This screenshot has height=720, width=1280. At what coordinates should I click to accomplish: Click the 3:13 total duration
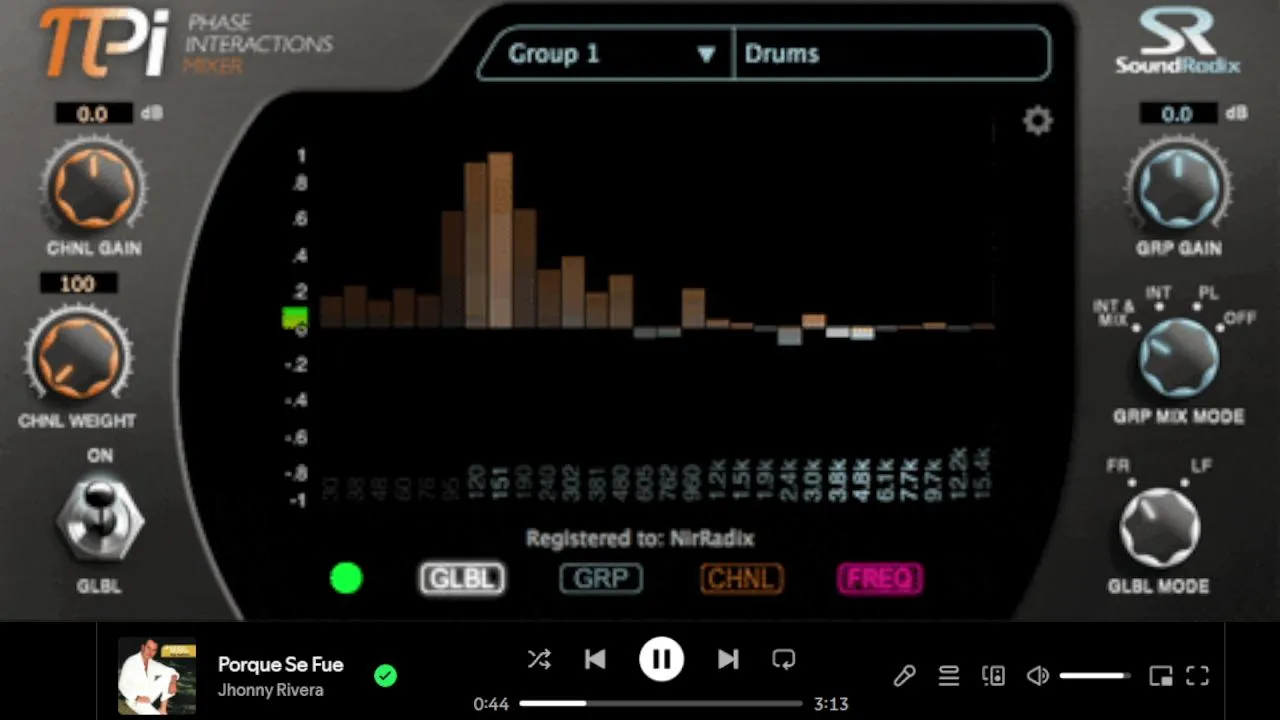(x=831, y=704)
